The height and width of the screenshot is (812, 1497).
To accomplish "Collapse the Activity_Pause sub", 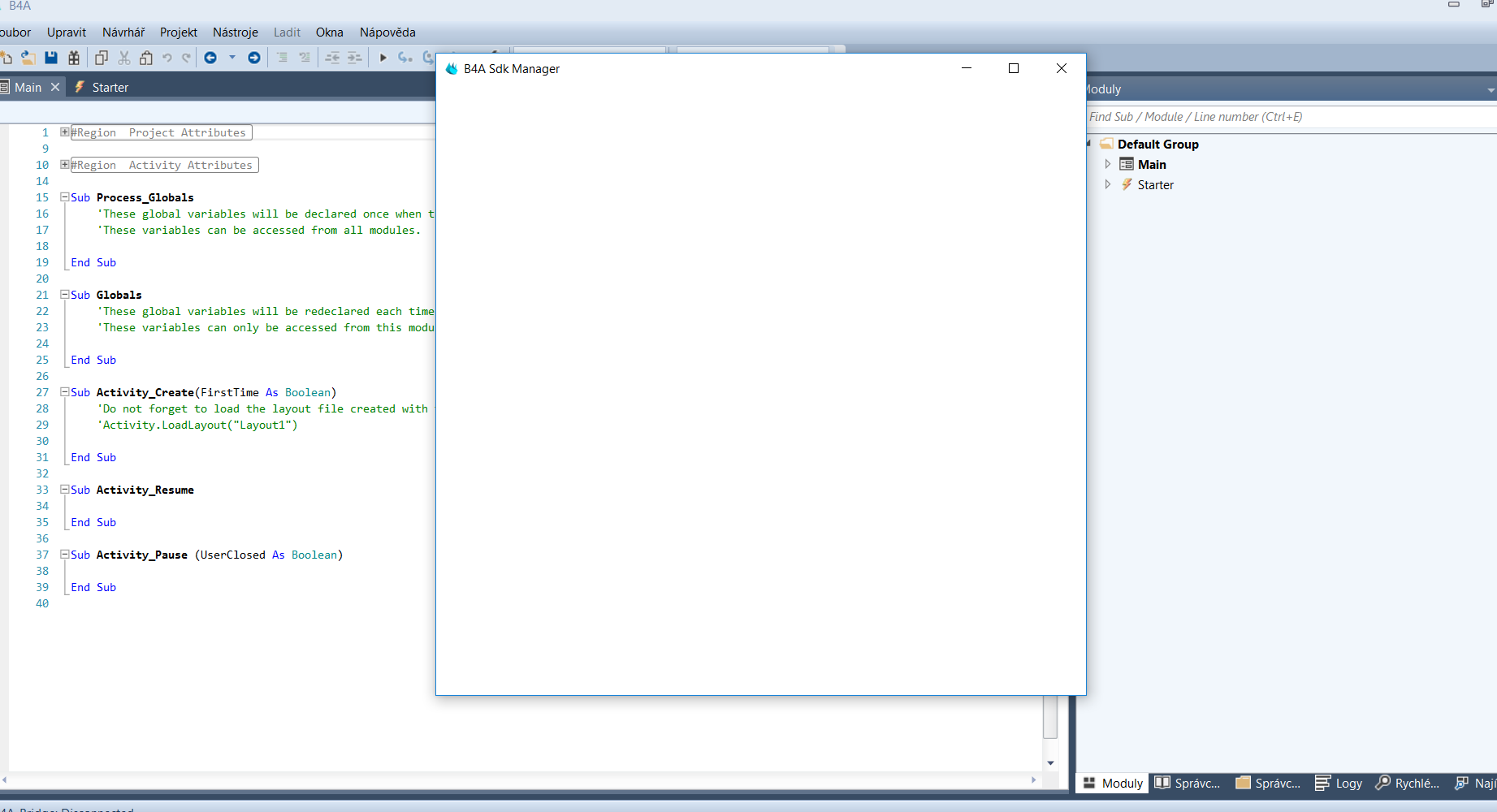I will (x=65, y=554).
